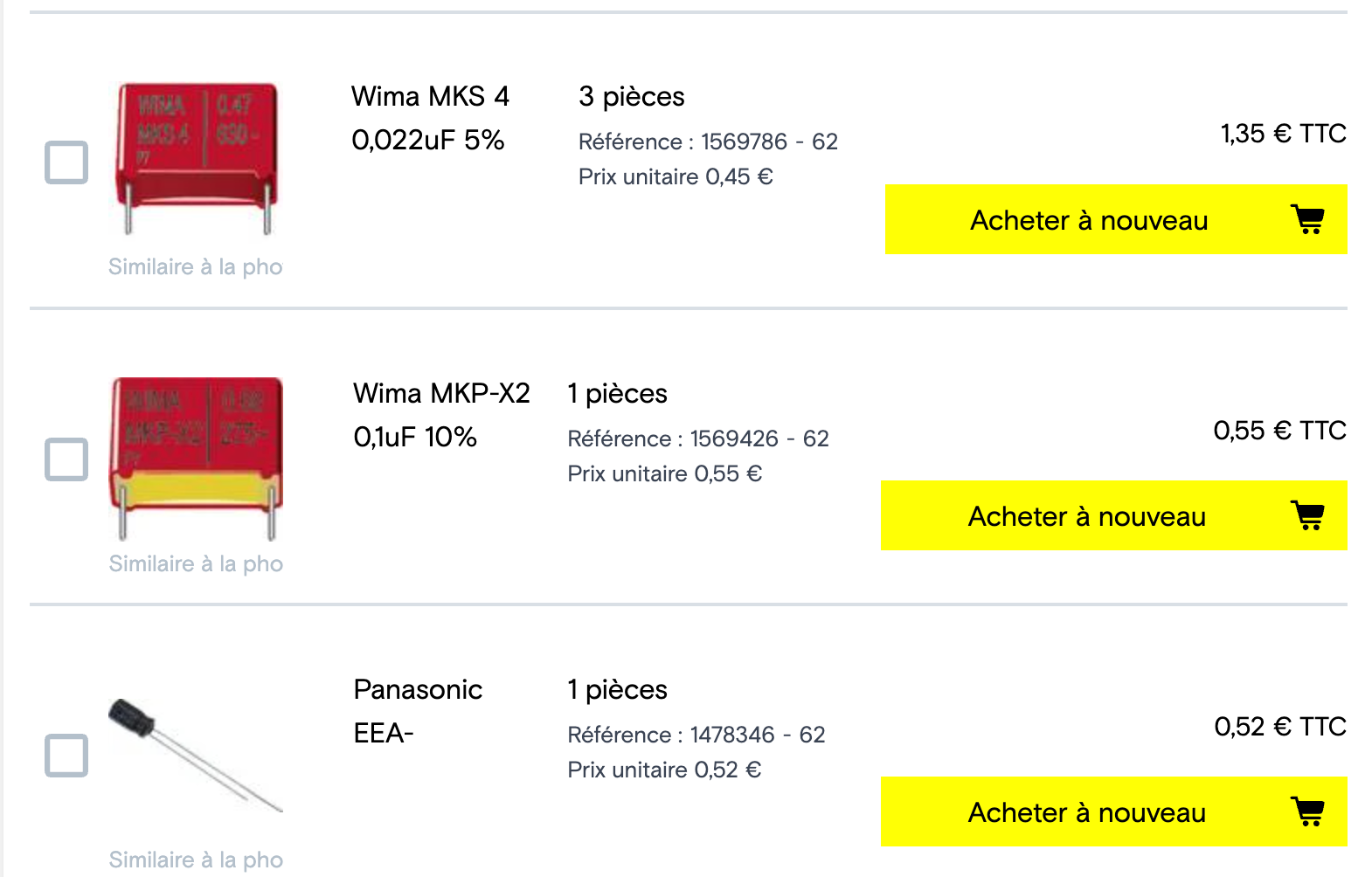Click reference number 1569786 - 62
1372x877 pixels.
(769, 142)
